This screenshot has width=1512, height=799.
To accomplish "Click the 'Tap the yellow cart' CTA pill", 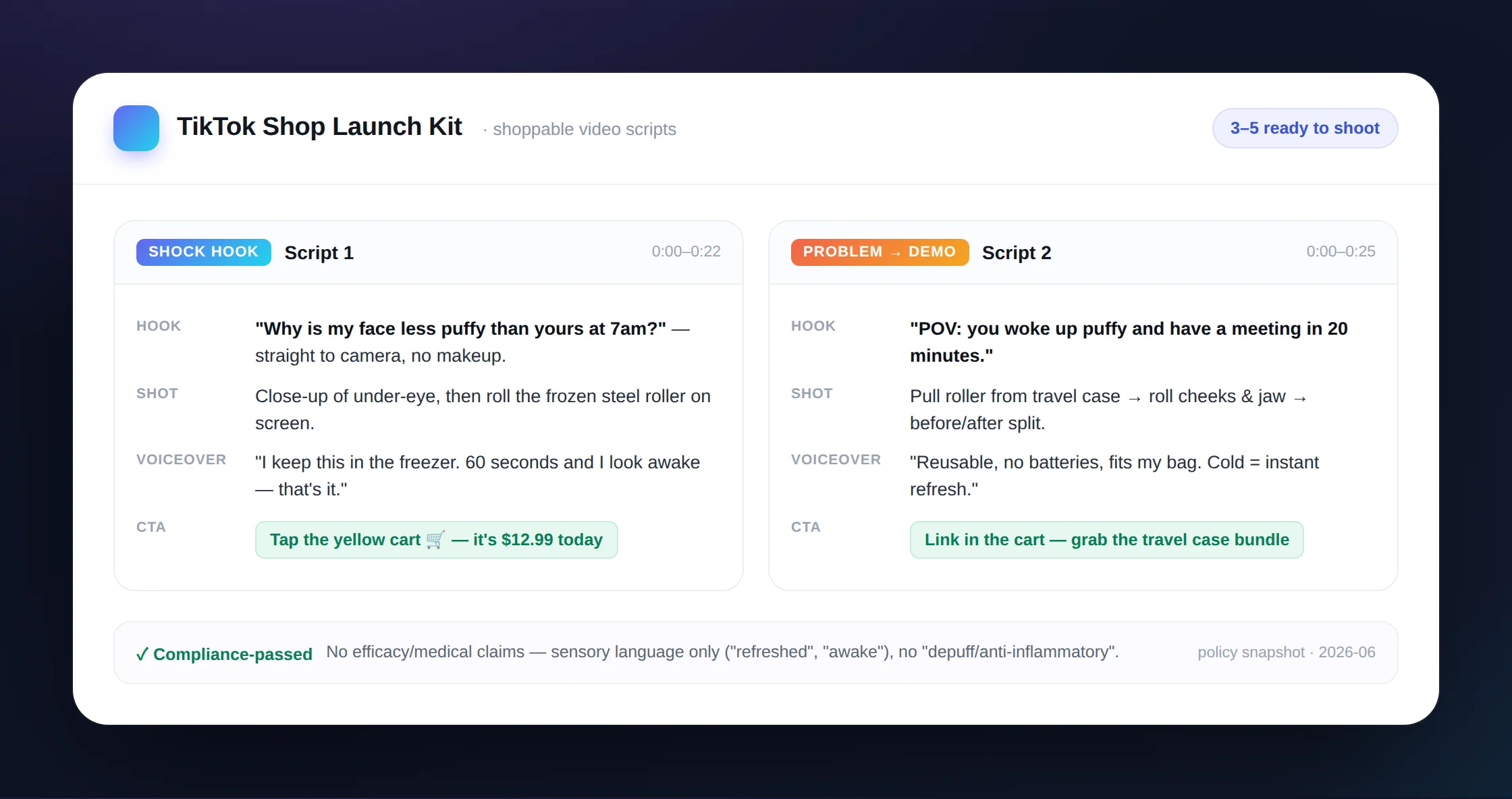I will click(x=436, y=540).
